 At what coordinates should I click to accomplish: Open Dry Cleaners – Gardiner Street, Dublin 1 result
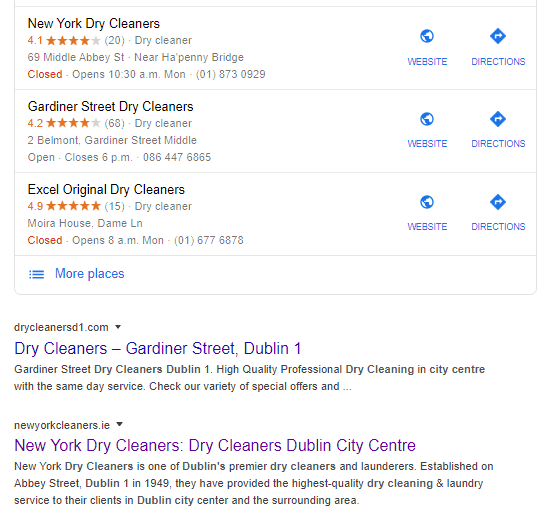pos(157,349)
